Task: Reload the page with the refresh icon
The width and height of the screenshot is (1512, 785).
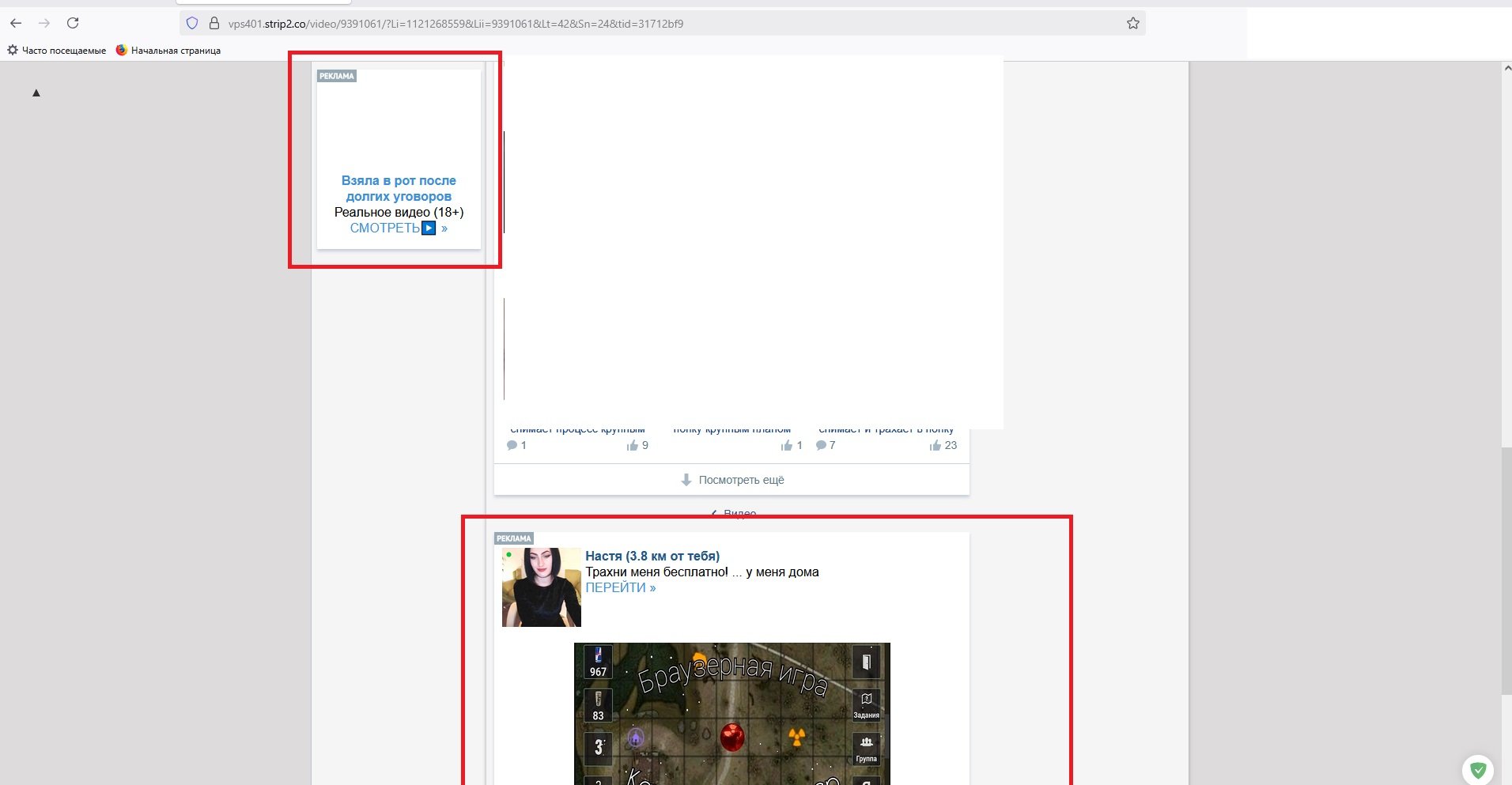Action: 73,23
